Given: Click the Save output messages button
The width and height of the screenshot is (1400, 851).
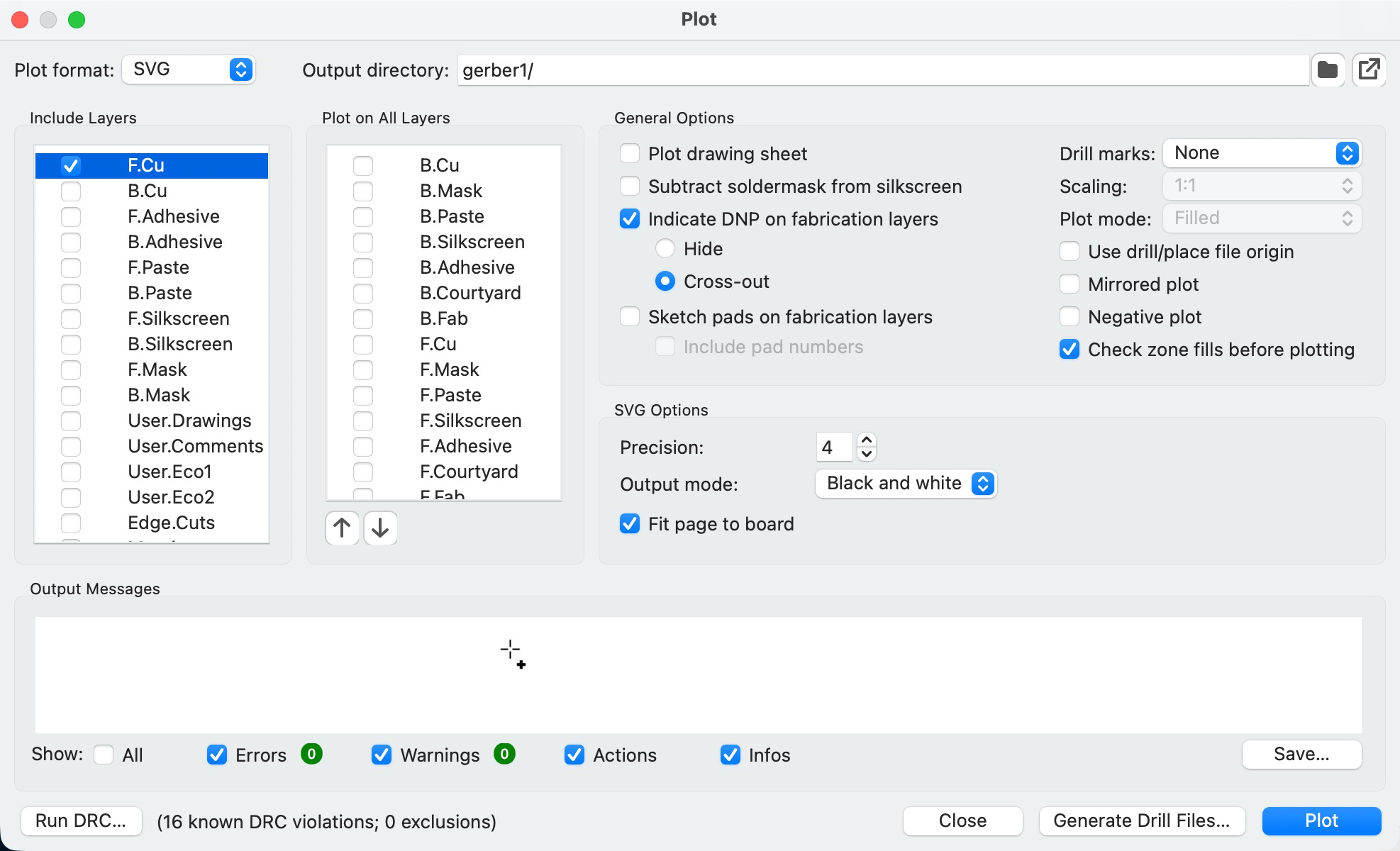Looking at the screenshot, I should point(1301,754).
